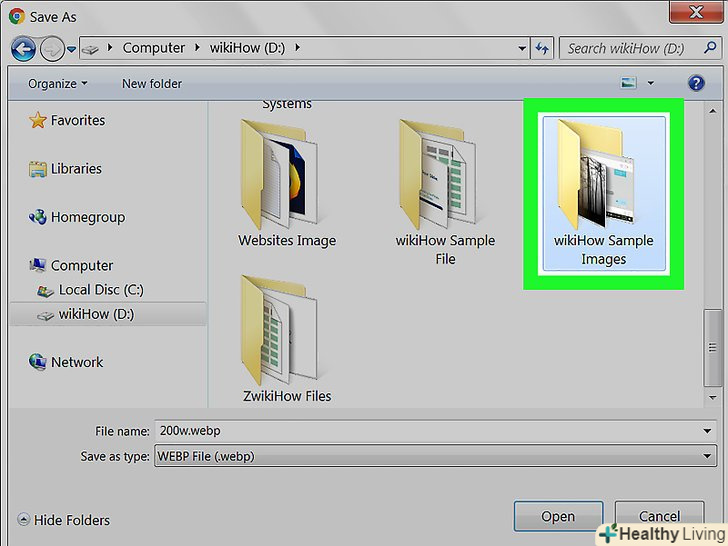728x546 pixels.
Task: Click the Change your view icon
Action: tap(629, 83)
